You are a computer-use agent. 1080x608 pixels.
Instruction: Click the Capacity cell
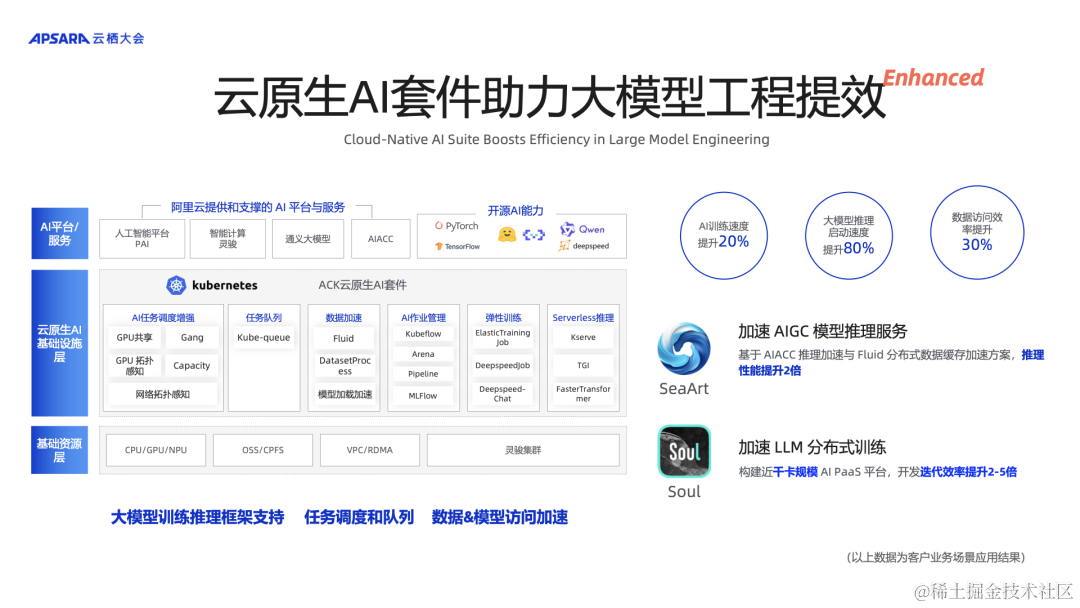coord(192,366)
